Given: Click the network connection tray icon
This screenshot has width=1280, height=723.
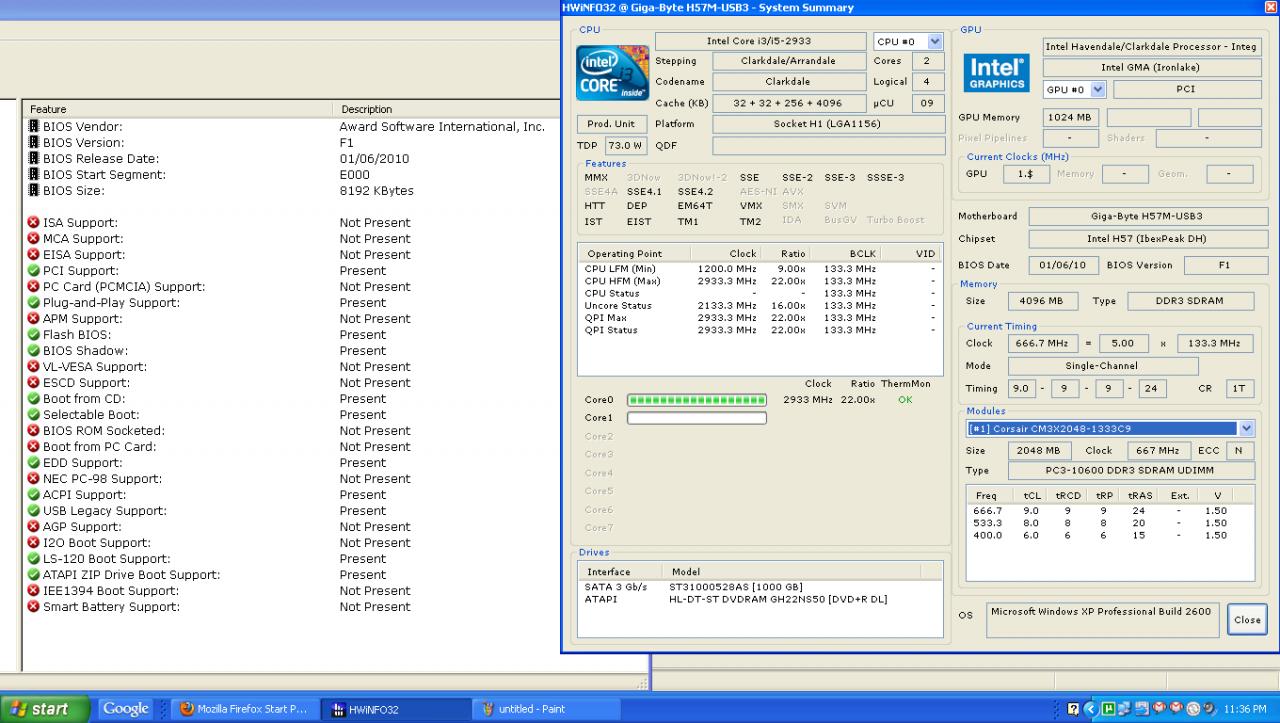Looking at the screenshot, I should tap(1125, 709).
